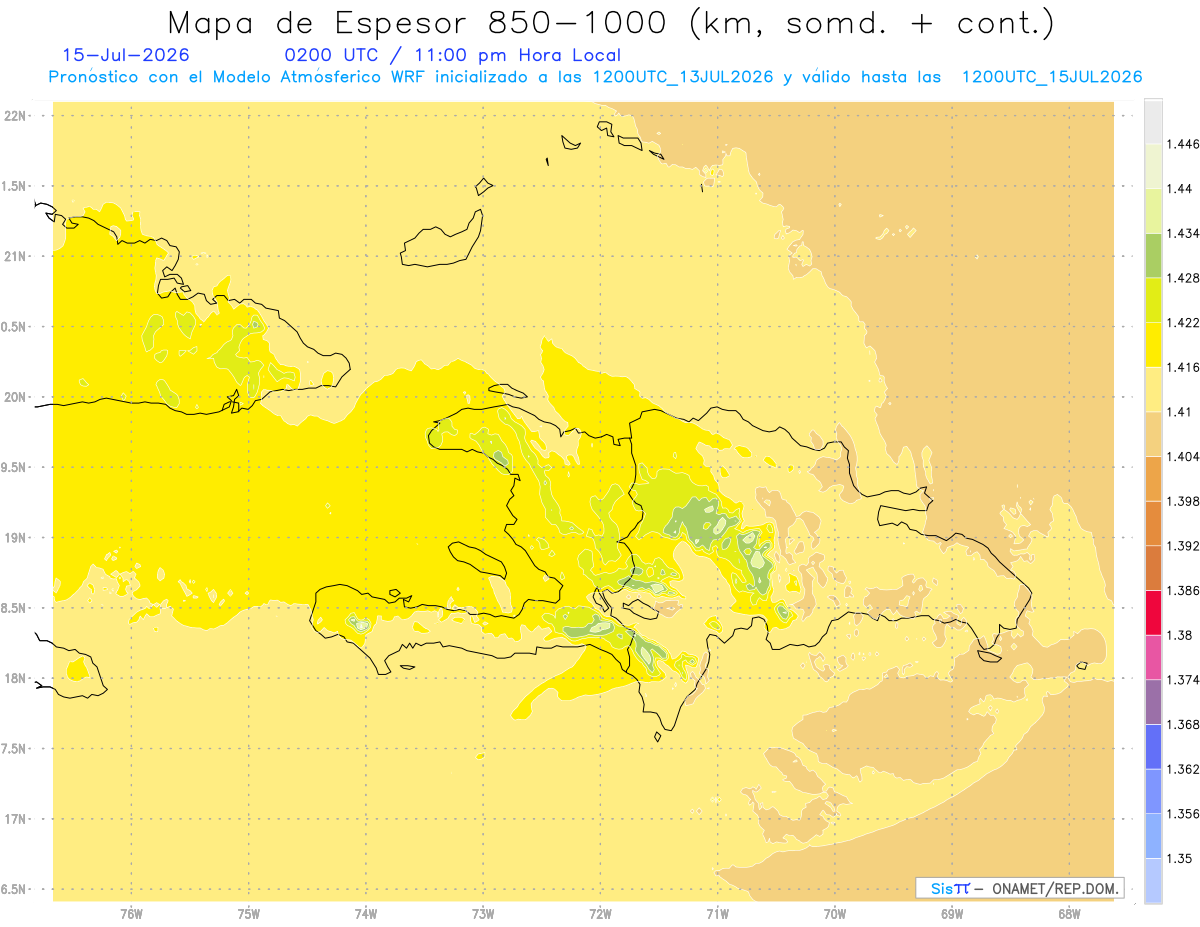The height and width of the screenshot is (927, 1200).
Task: Click the 69W longitude axis label
Action: coord(952,913)
